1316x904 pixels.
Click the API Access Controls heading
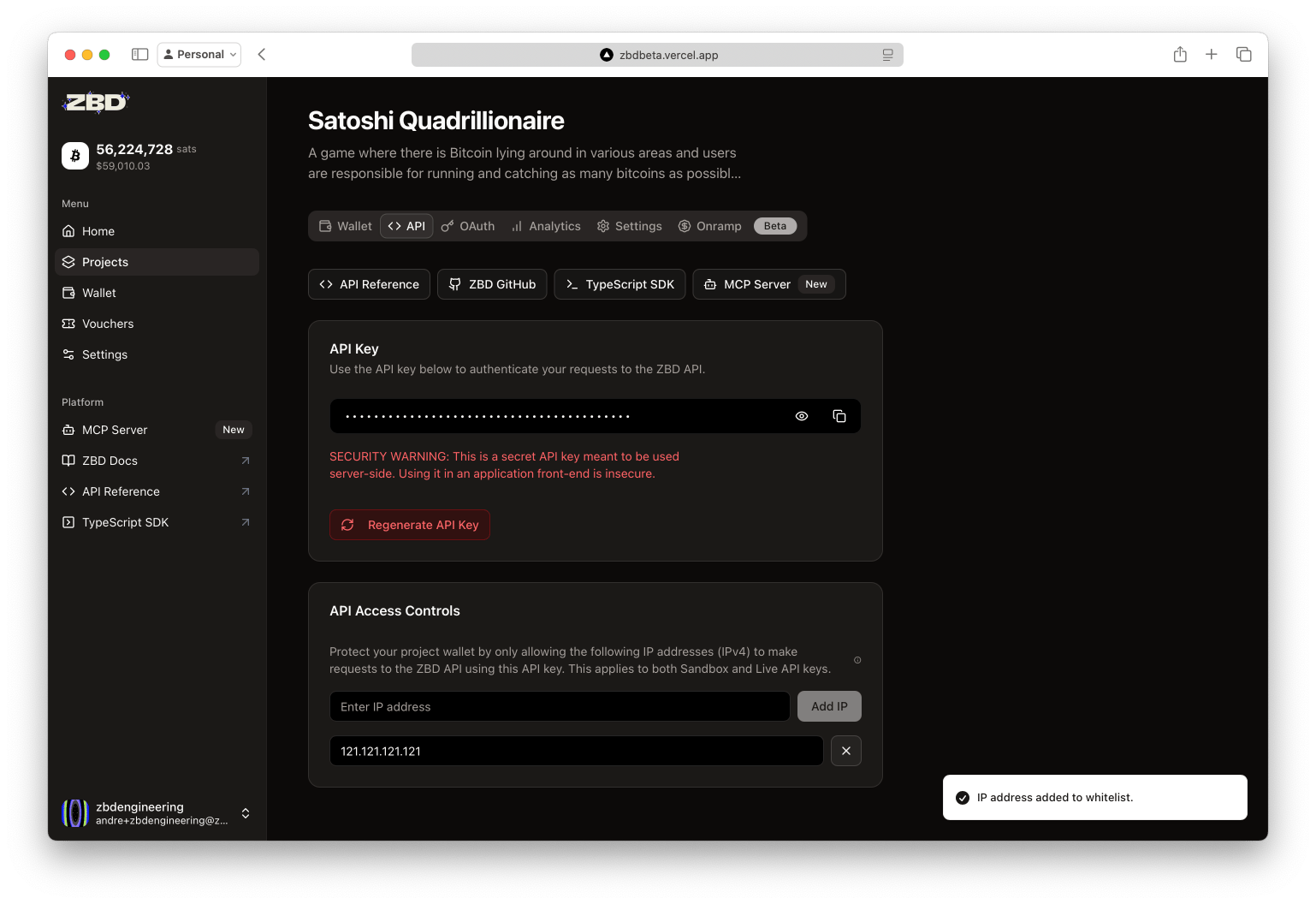coord(394,610)
